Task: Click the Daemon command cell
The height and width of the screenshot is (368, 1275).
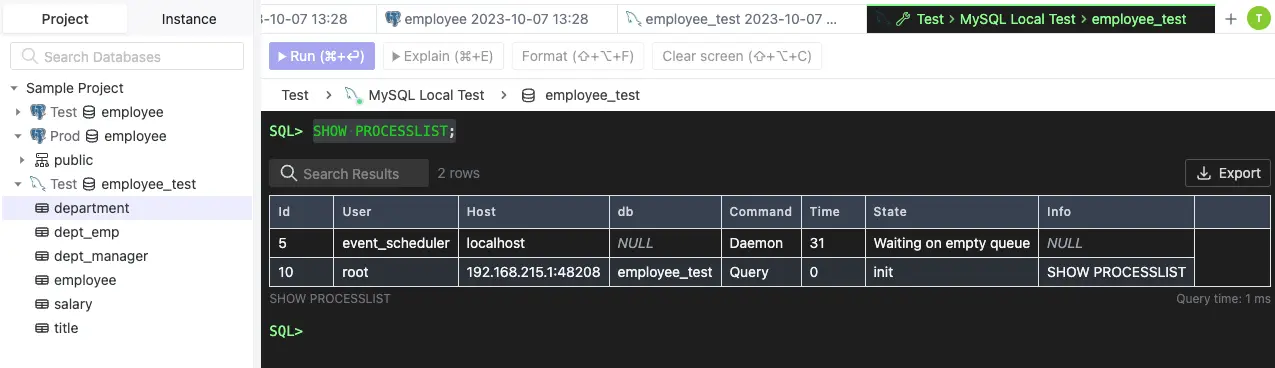Action: tap(761, 243)
